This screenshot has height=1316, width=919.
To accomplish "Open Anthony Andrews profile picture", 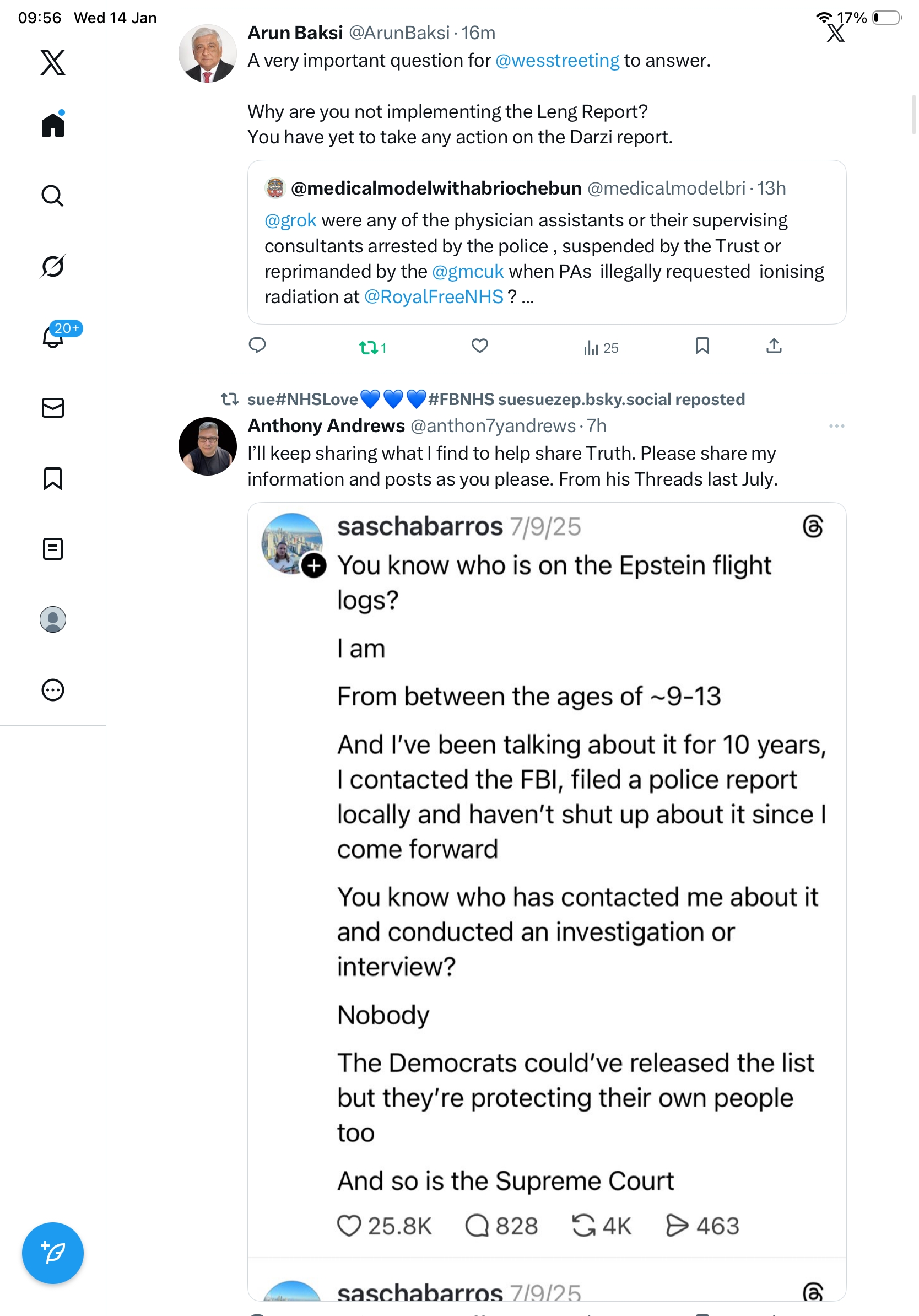I will [x=207, y=446].
